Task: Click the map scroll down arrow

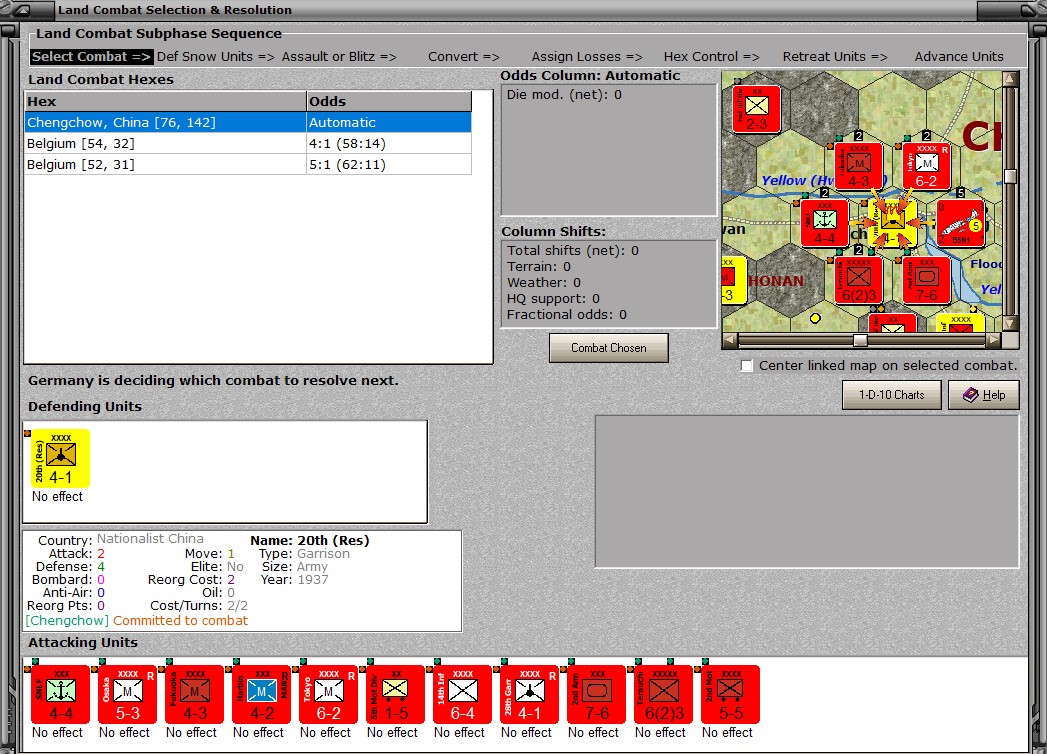Action: [x=1010, y=325]
